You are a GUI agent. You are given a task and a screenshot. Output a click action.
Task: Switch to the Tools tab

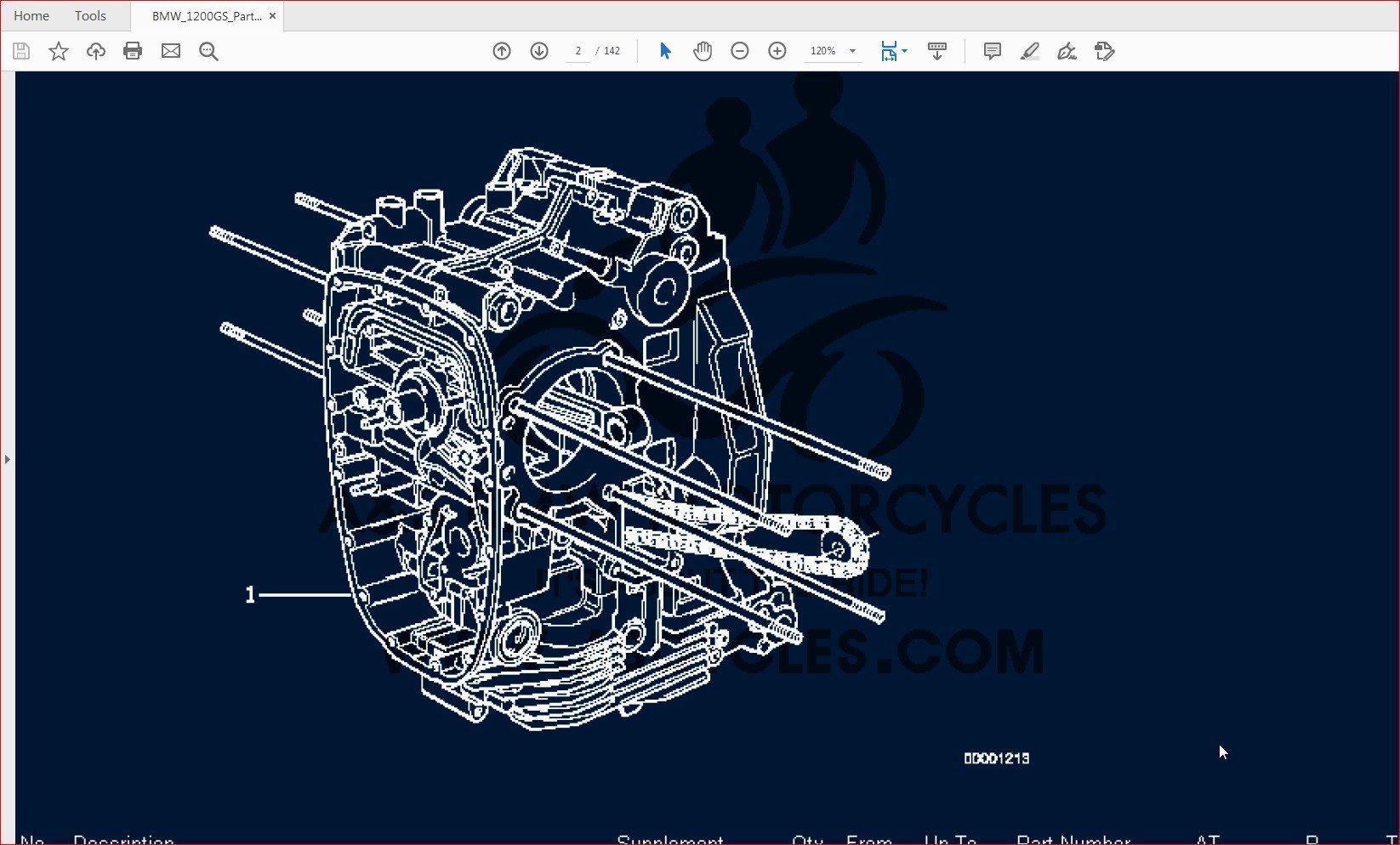(x=90, y=16)
